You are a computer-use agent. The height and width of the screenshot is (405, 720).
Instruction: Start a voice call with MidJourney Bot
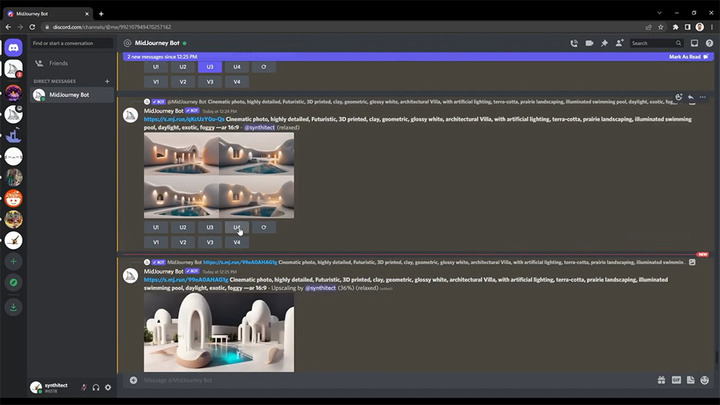click(574, 43)
